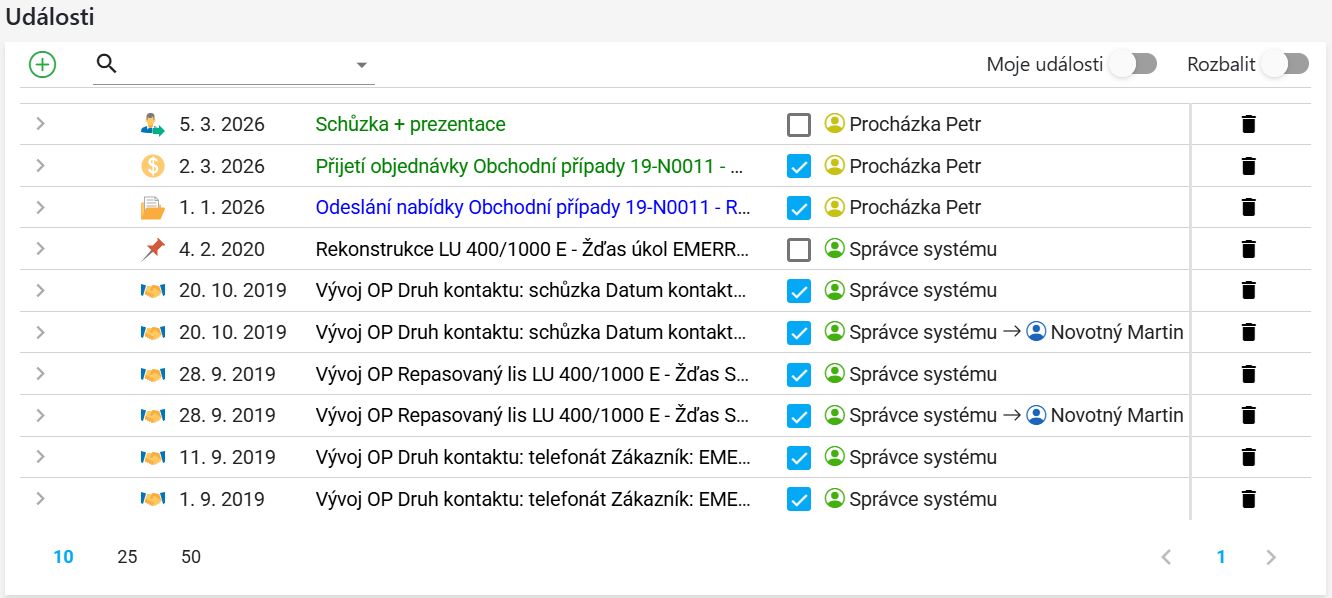Click the search magnifier icon
This screenshot has width=1332, height=598.
[x=106, y=64]
